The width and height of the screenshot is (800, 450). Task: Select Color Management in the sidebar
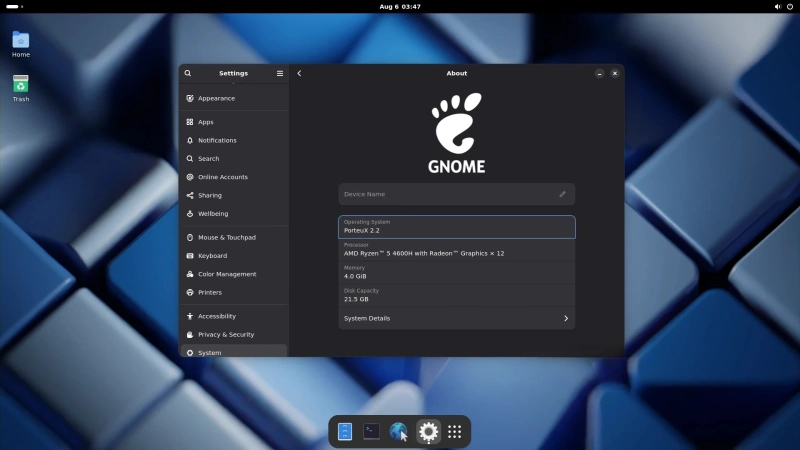coord(234,274)
